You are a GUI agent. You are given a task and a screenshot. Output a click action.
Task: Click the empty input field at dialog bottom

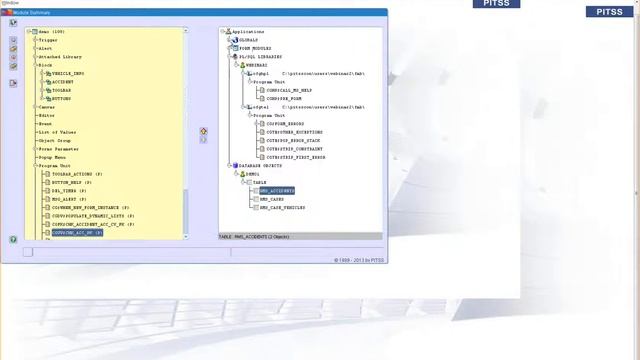point(132,252)
